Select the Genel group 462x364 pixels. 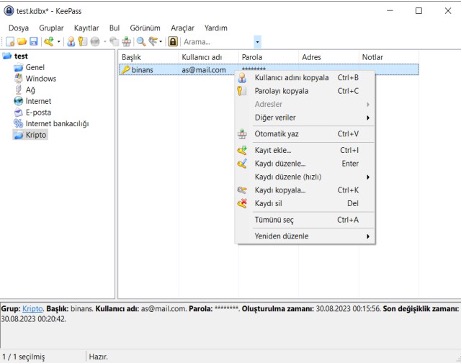click(35, 67)
